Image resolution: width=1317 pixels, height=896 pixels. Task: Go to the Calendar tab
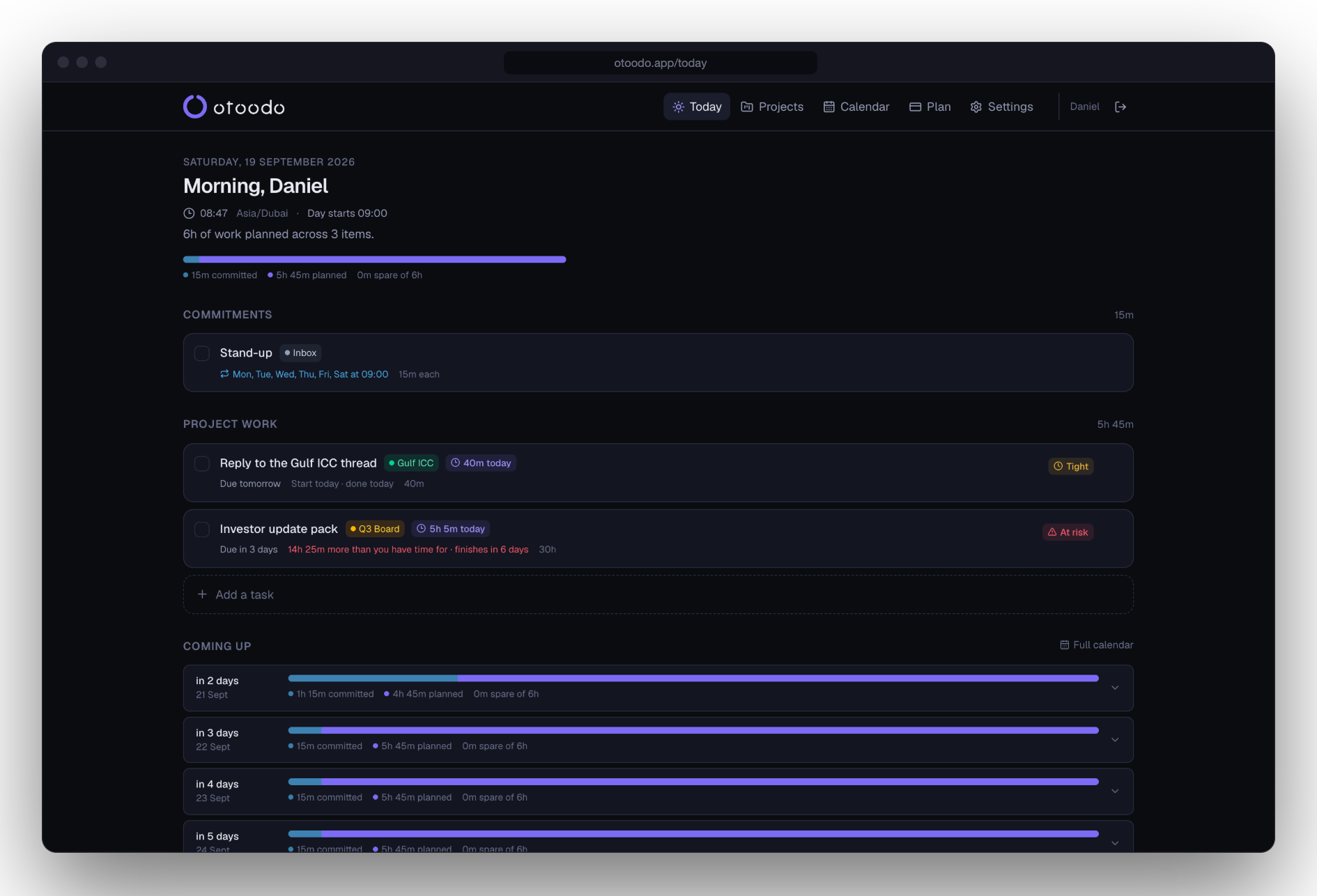tap(856, 107)
